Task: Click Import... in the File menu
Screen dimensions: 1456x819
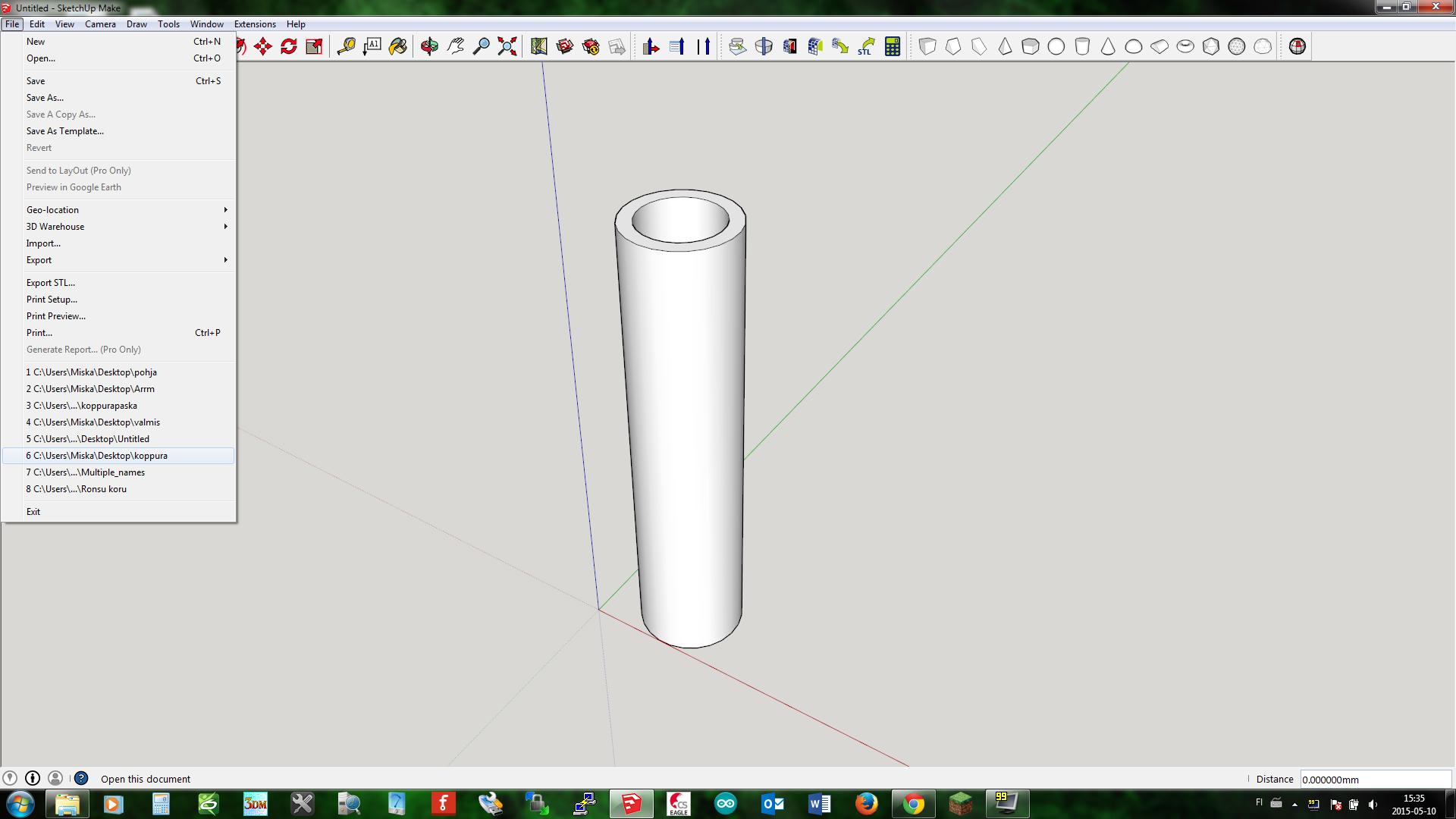Action: coord(119,243)
